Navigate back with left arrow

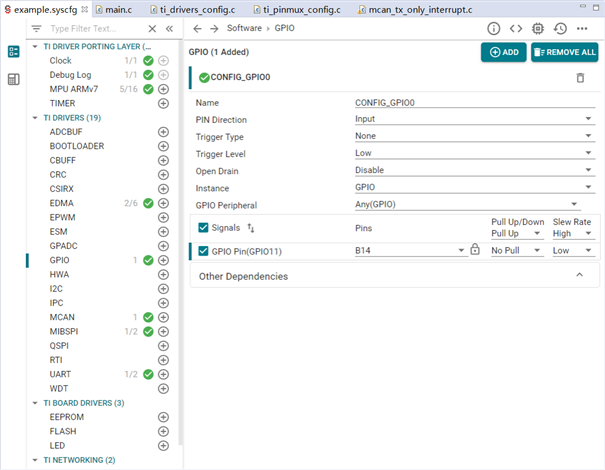(197, 29)
